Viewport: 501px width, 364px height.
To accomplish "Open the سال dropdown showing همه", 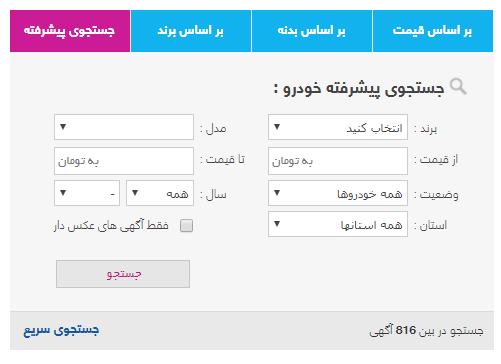I will (160, 193).
